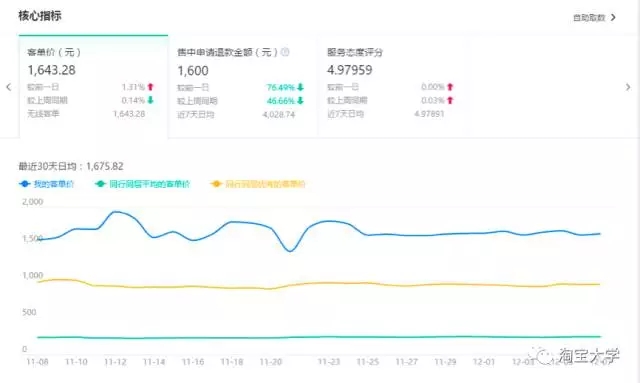
Task: Click the 1.31% change value
Action: click(x=133, y=87)
